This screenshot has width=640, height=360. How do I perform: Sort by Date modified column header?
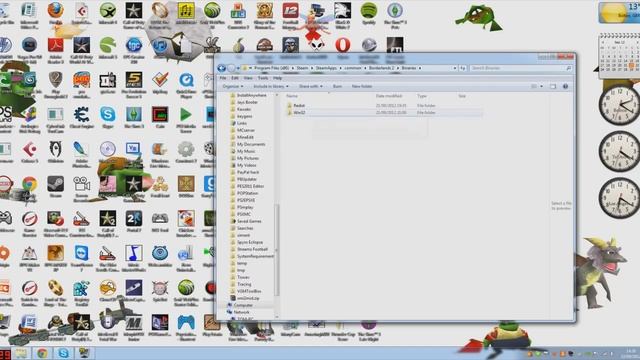pyautogui.click(x=389, y=96)
